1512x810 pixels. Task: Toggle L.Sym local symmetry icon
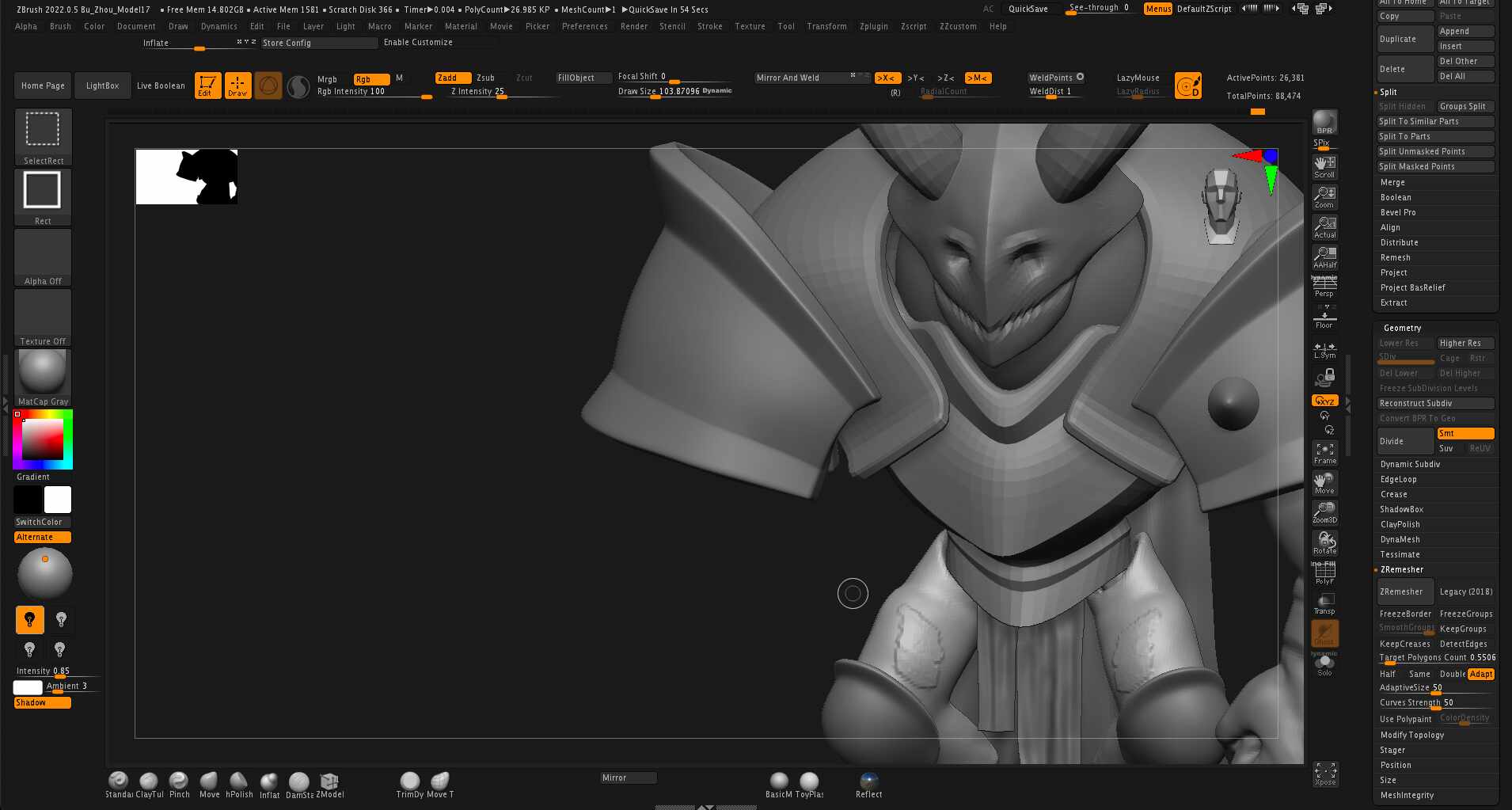pos(1324,350)
